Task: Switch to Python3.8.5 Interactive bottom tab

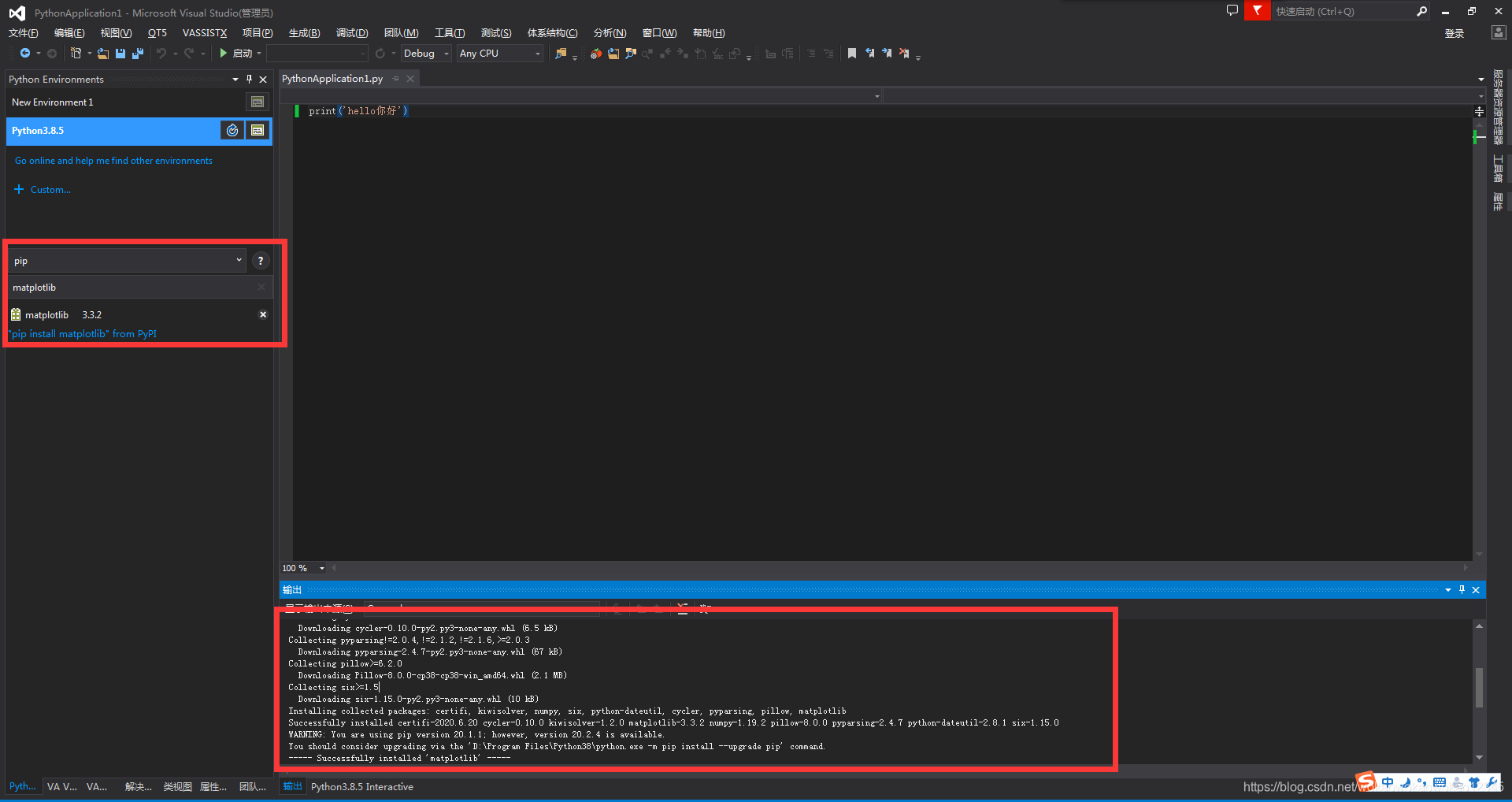Action: 361,787
